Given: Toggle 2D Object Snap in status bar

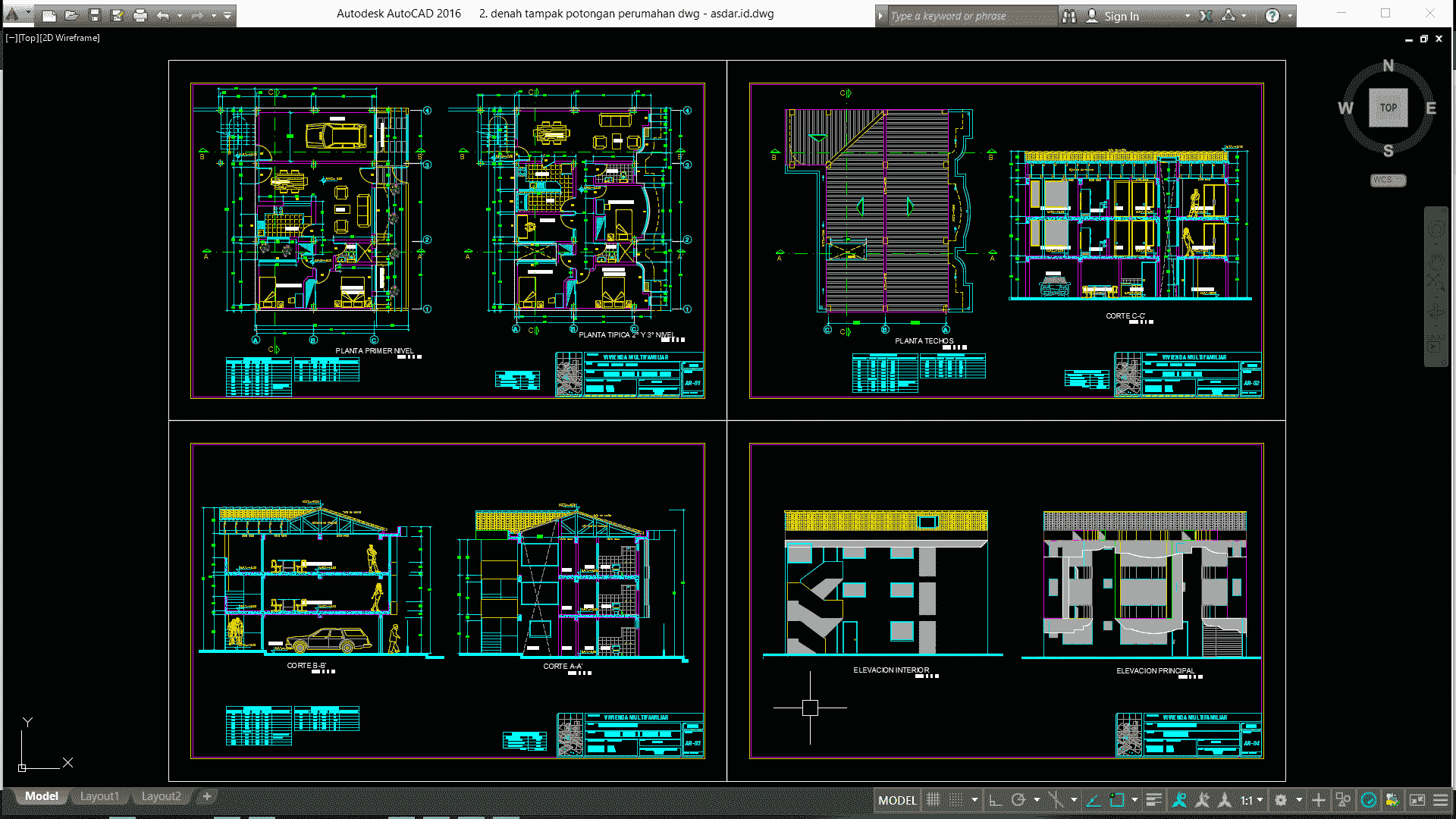Looking at the screenshot, I should pos(1116,800).
